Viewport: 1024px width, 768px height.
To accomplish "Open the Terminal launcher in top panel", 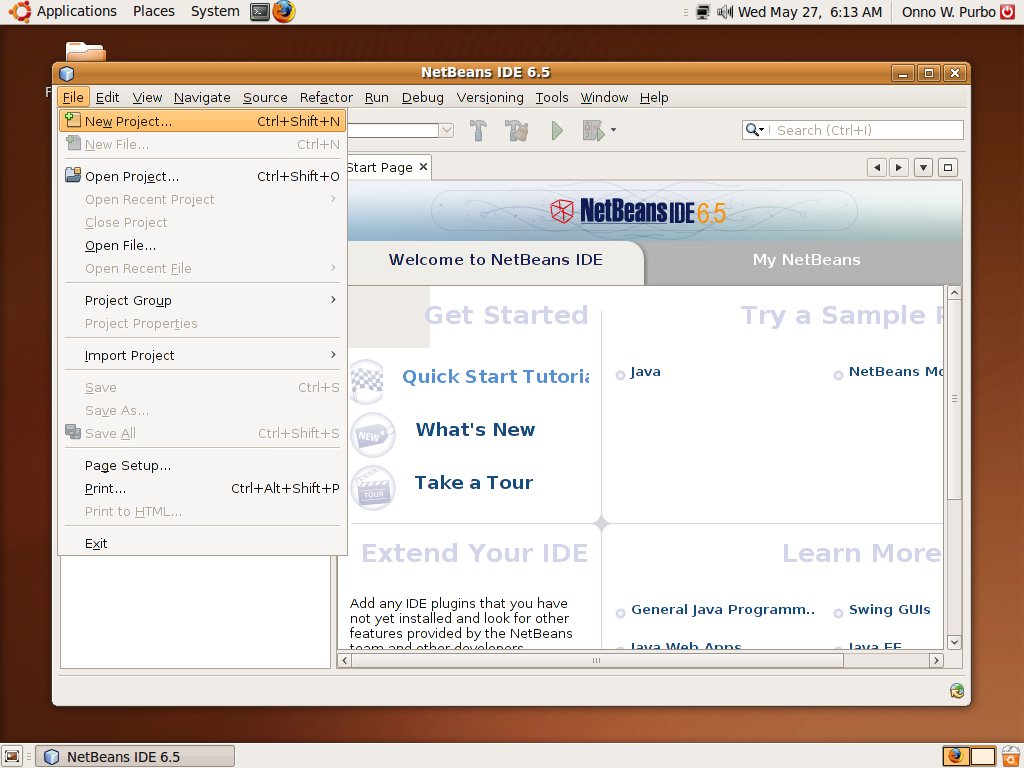I will 260,12.
